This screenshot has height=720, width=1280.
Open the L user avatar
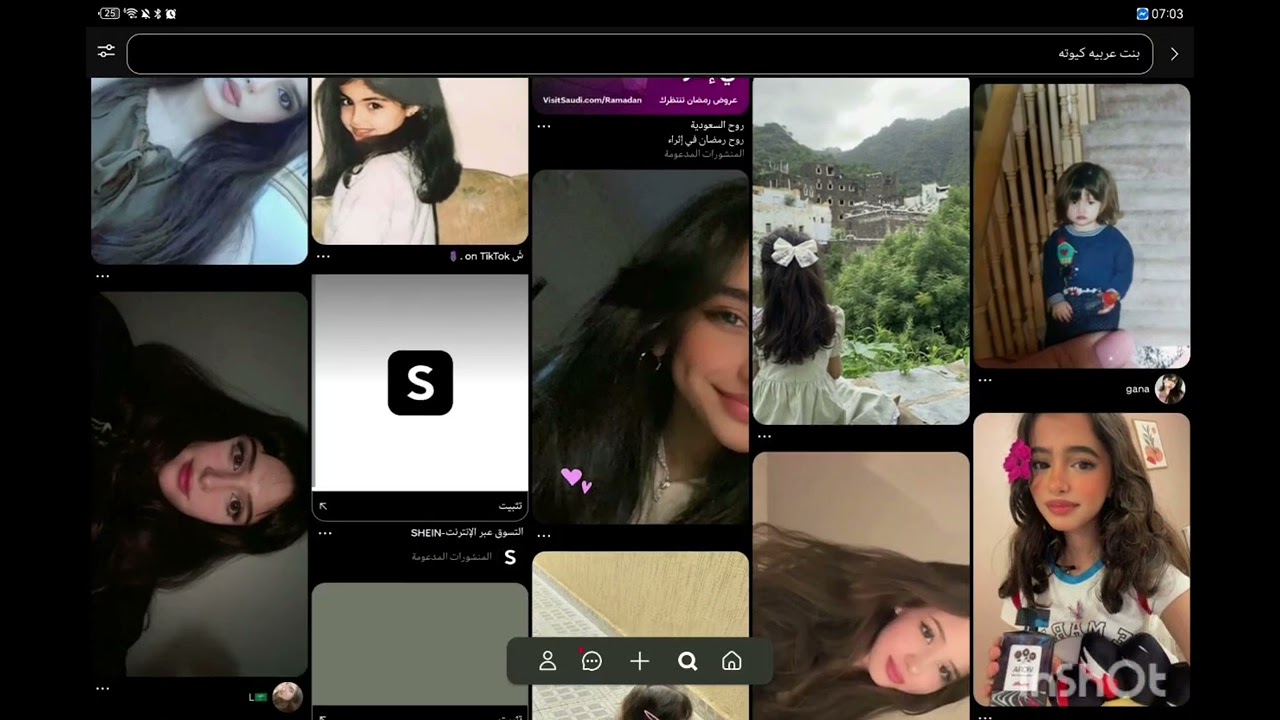[288, 697]
